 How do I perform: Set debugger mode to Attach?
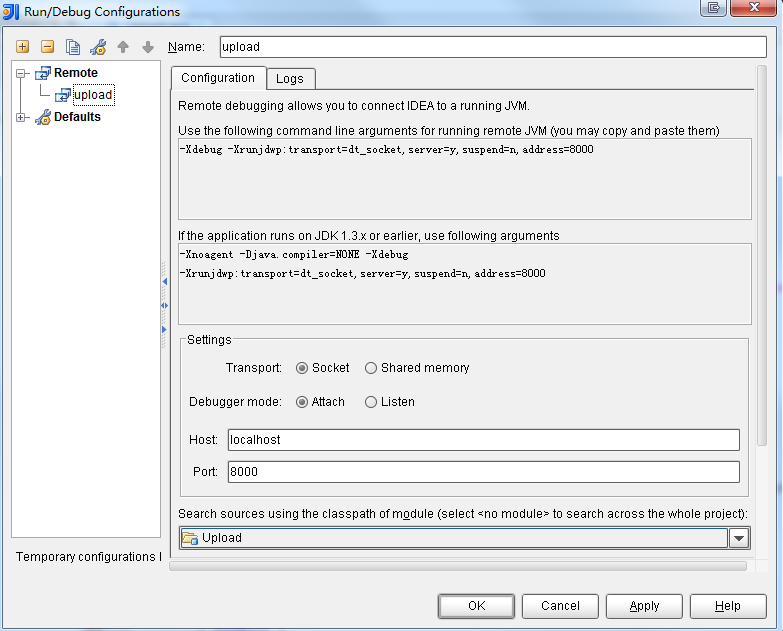pyautogui.click(x=320, y=402)
